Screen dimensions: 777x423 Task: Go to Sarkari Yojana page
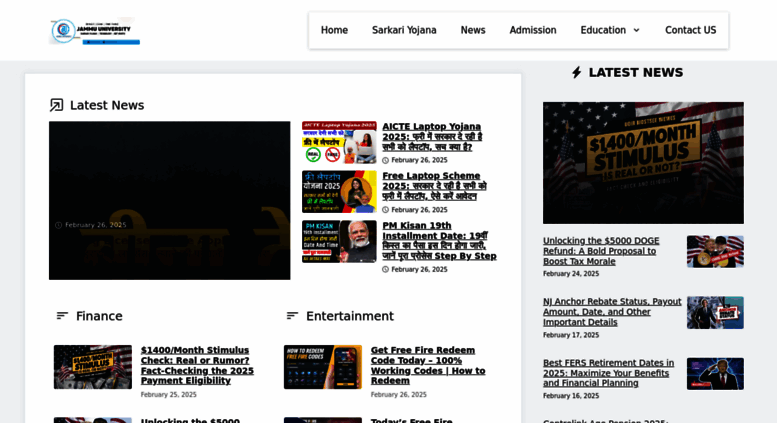(404, 30)
